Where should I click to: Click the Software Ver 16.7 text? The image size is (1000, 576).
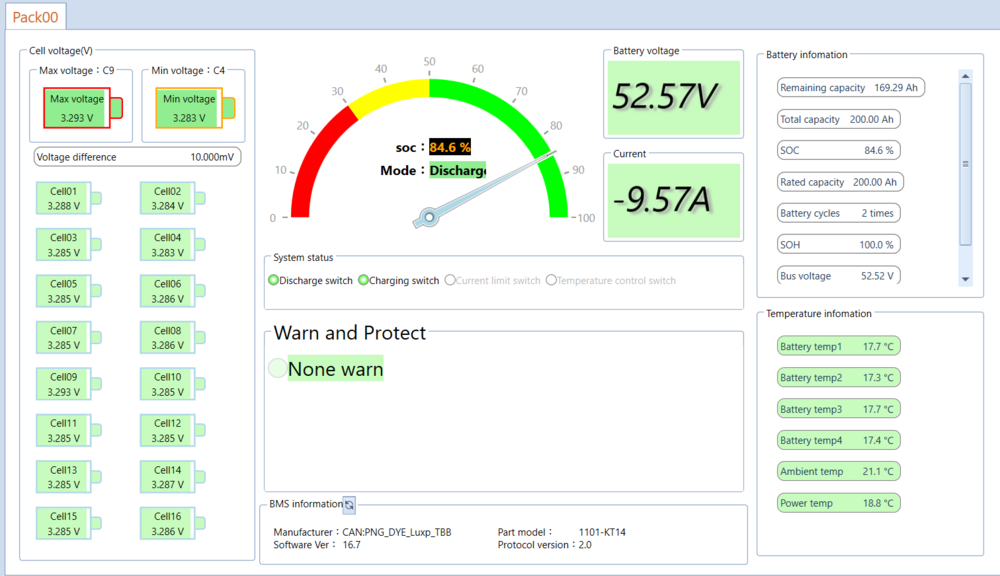point(317,545)
